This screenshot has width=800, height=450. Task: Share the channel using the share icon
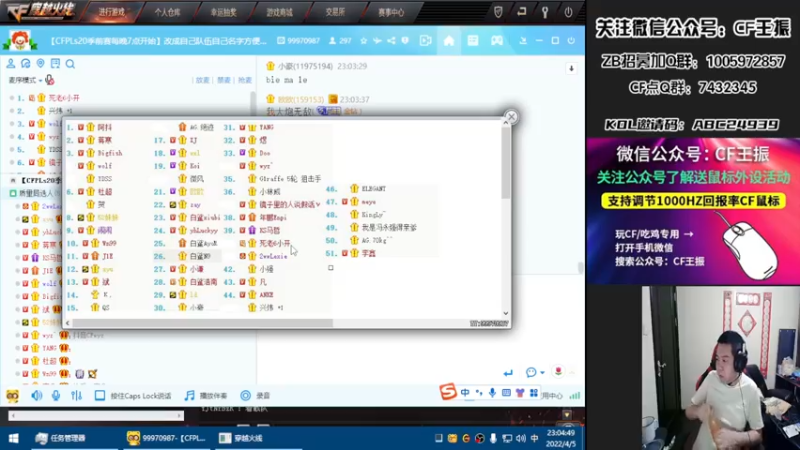click(x=391, y=40)
